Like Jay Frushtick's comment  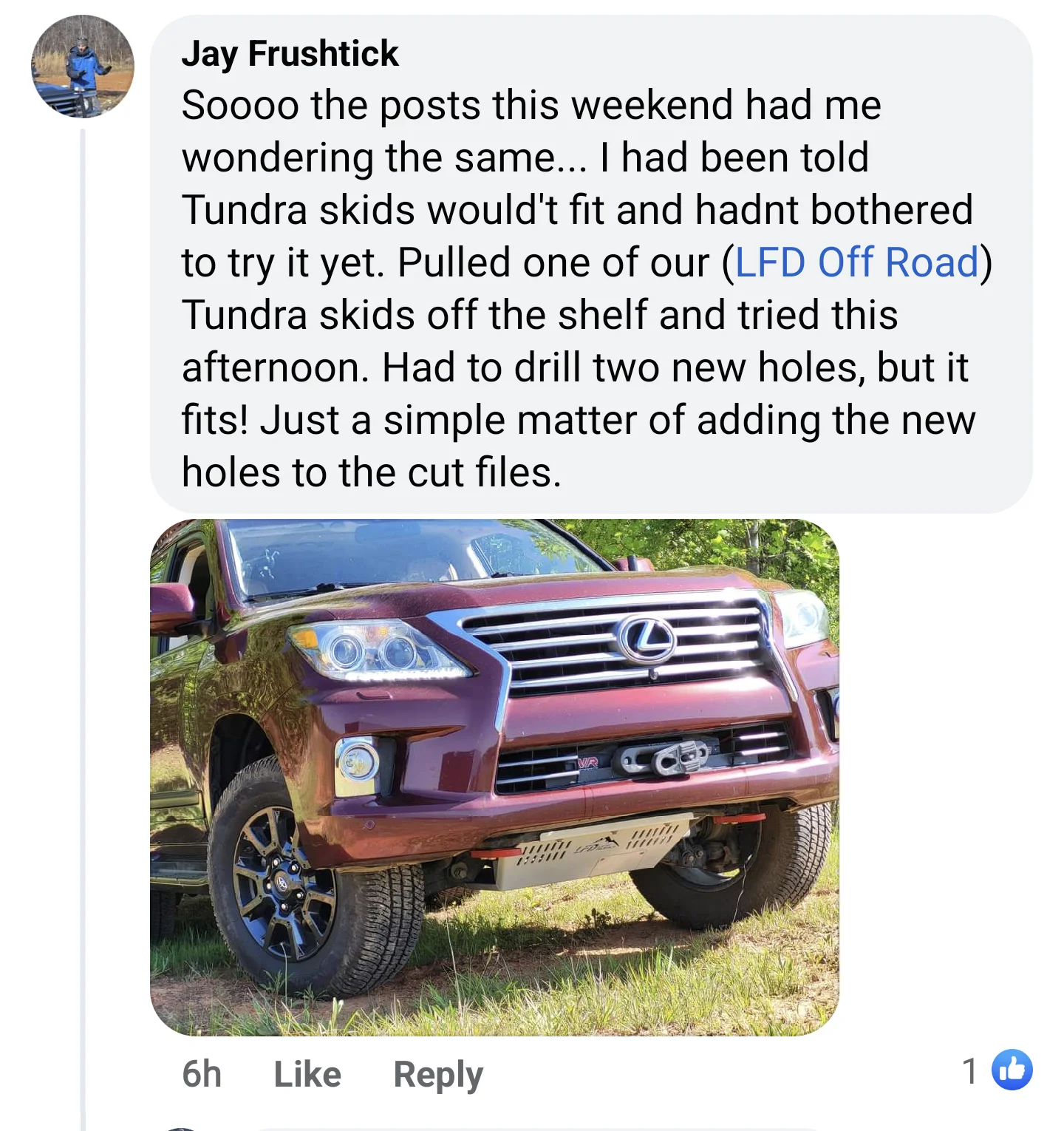click(307, 1074)
